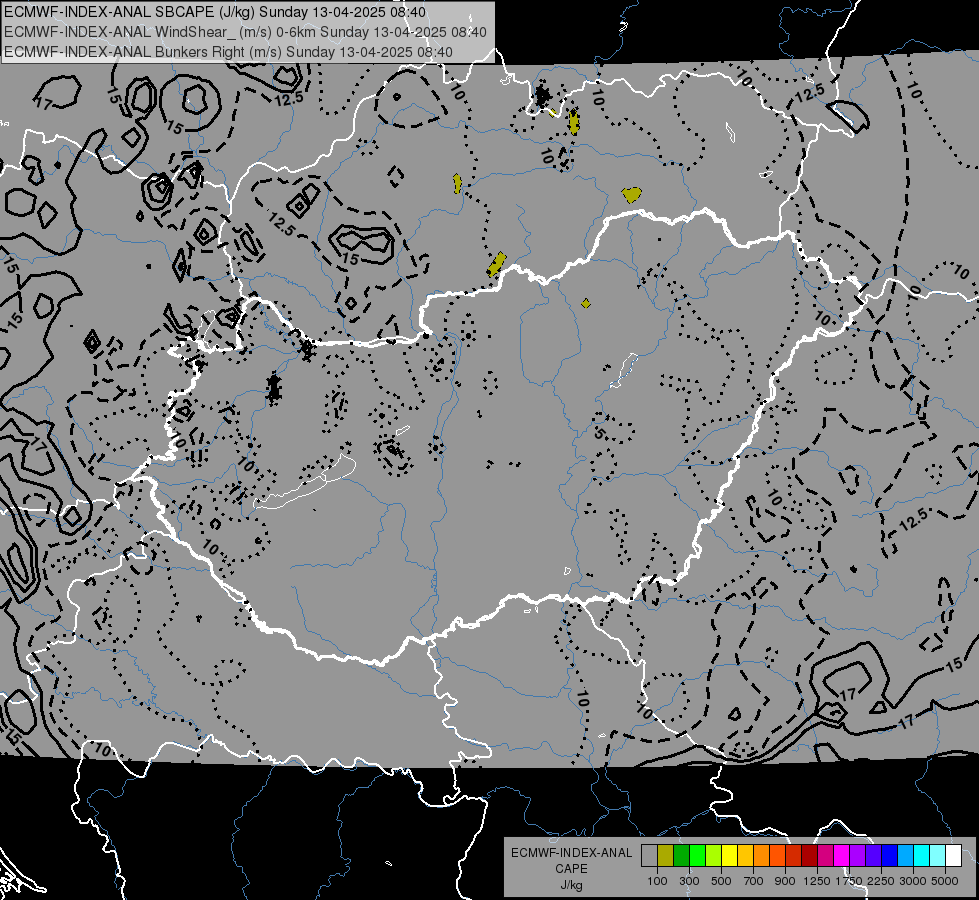Click the sky blue swatch before 3000
Image resolution: width=979 pixels, height=900 pixels.
coord(905,856)
